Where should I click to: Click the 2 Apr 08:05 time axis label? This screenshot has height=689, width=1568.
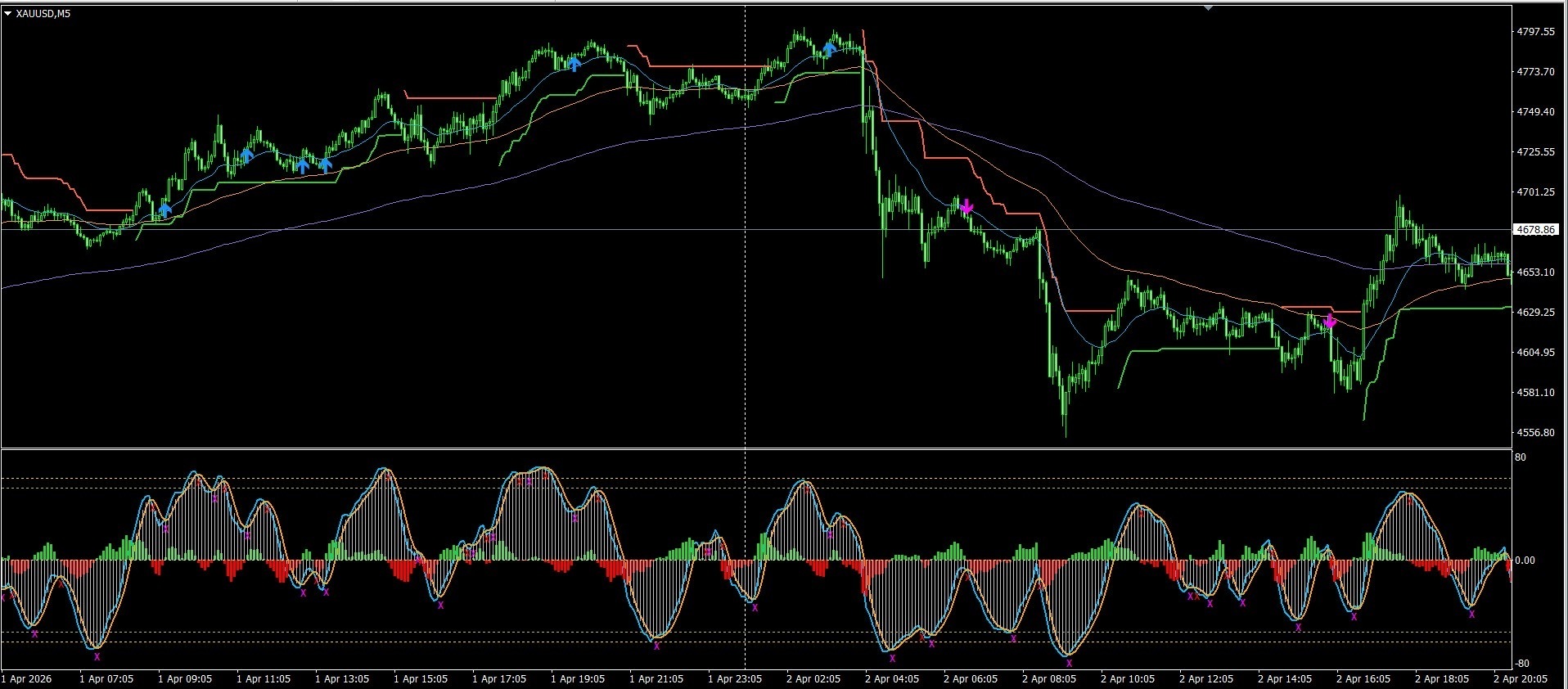click(x=1049, y=679)
